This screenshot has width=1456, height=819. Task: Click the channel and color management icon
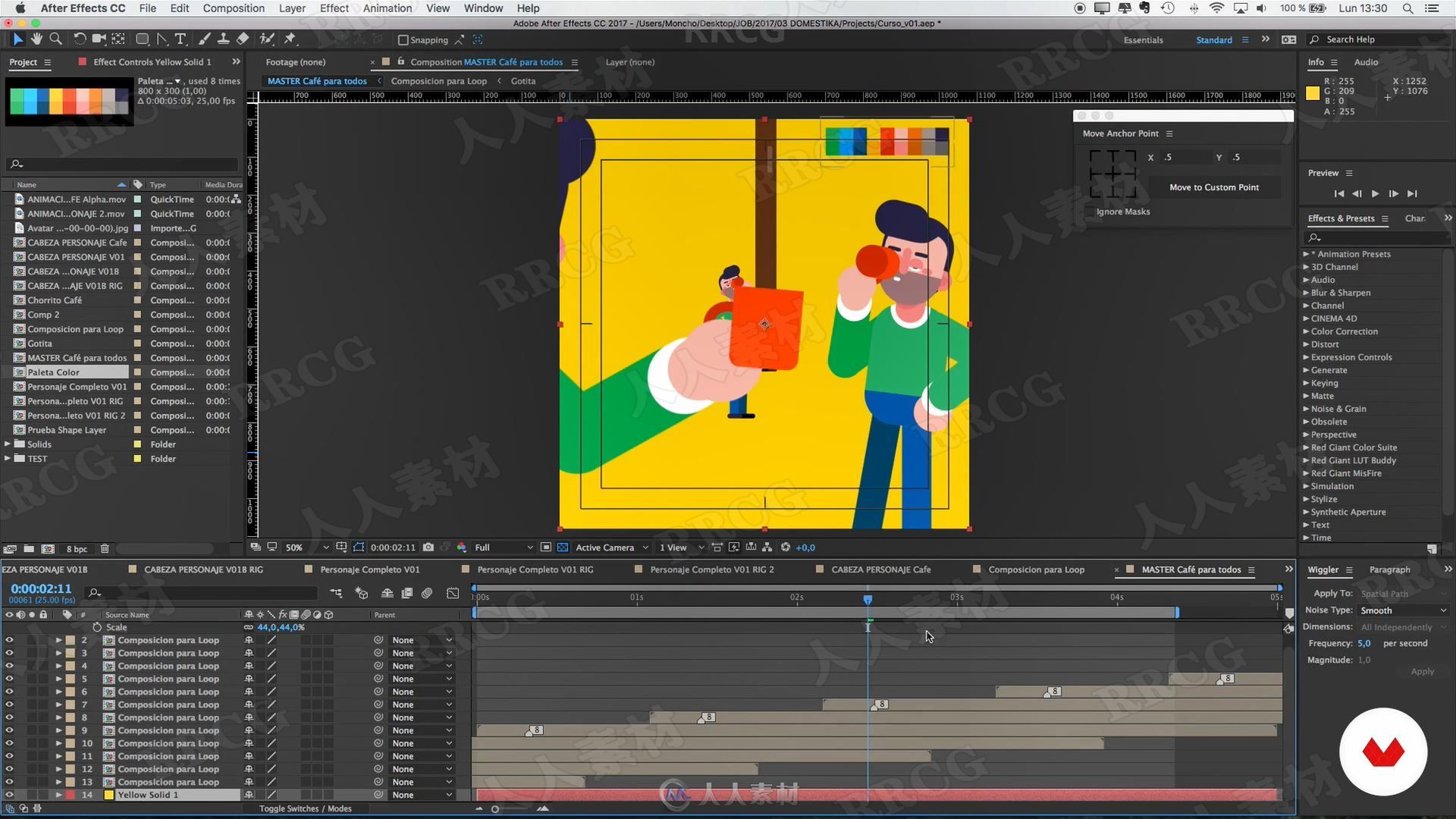point(461,547)
